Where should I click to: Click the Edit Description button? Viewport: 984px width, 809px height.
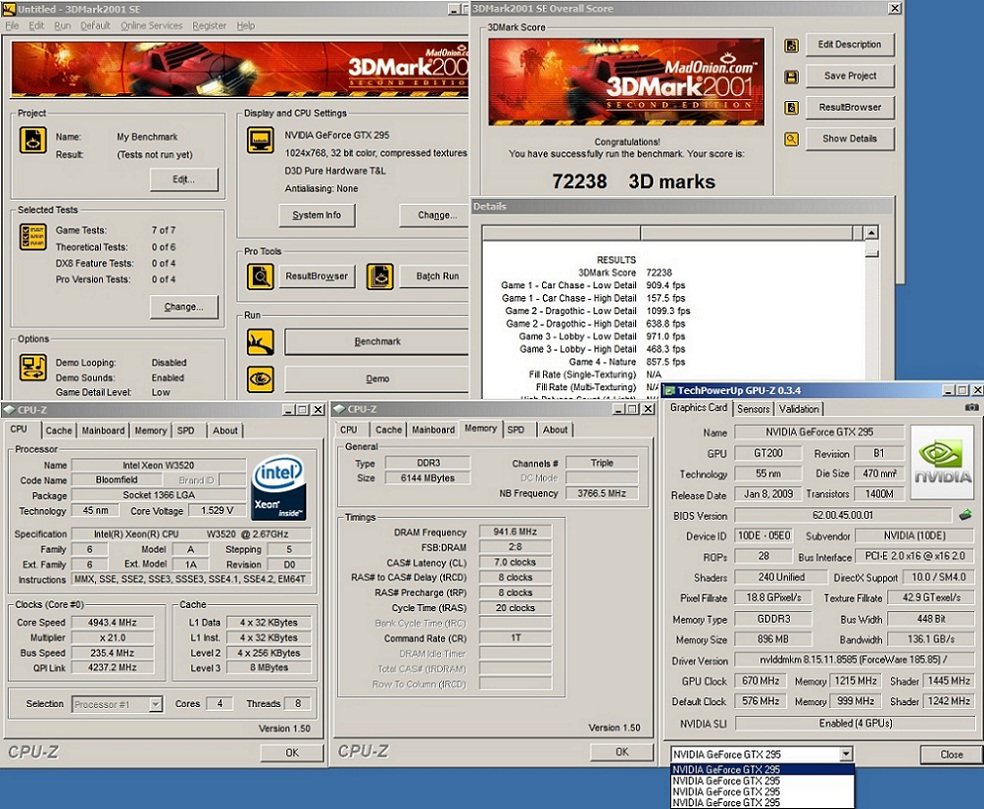850,45
